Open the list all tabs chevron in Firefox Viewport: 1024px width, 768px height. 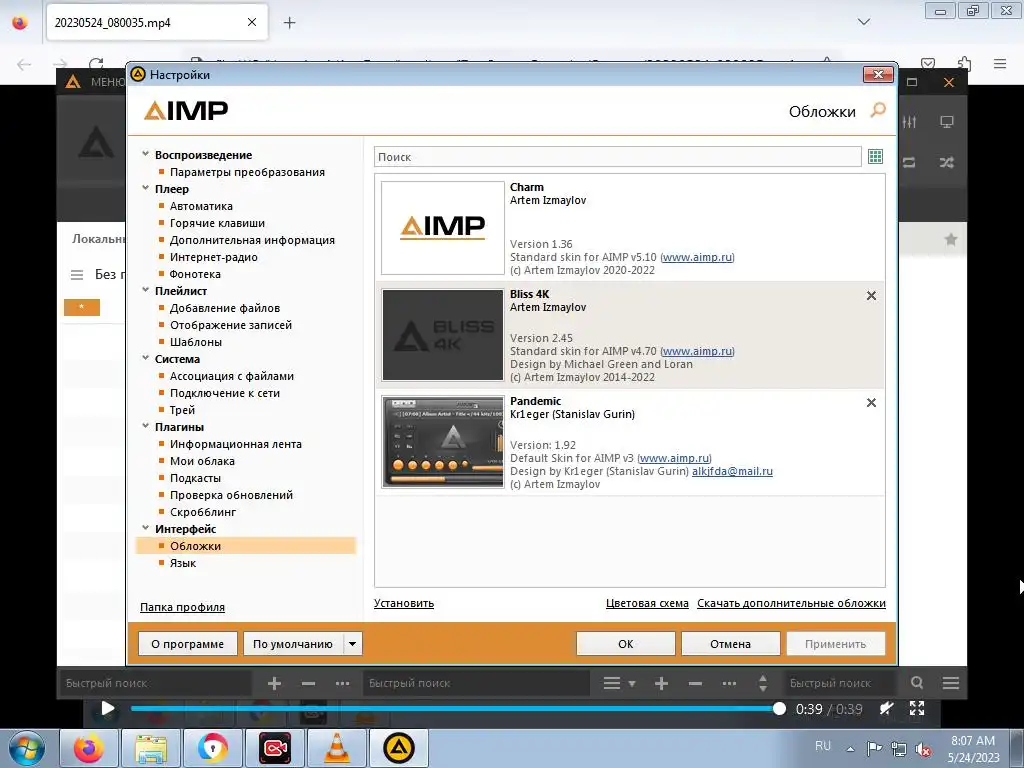[x=864, y=22]
